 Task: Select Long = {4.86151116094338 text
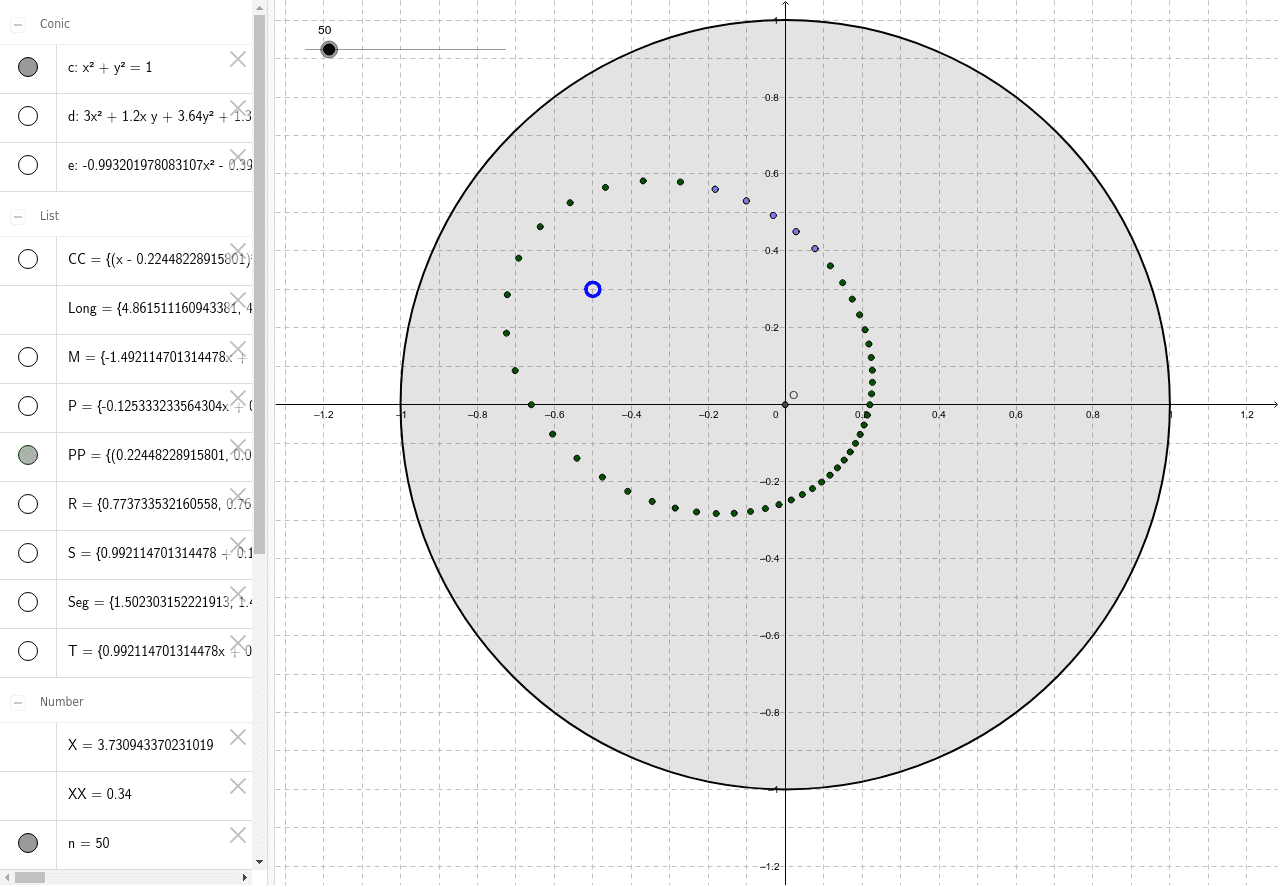pos(160,308)
